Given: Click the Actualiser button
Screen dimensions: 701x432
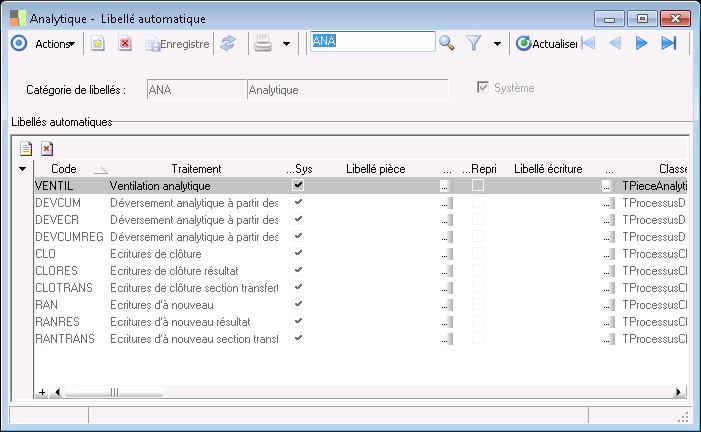Looking at the screenshot, I should click(x=546, y=43).
